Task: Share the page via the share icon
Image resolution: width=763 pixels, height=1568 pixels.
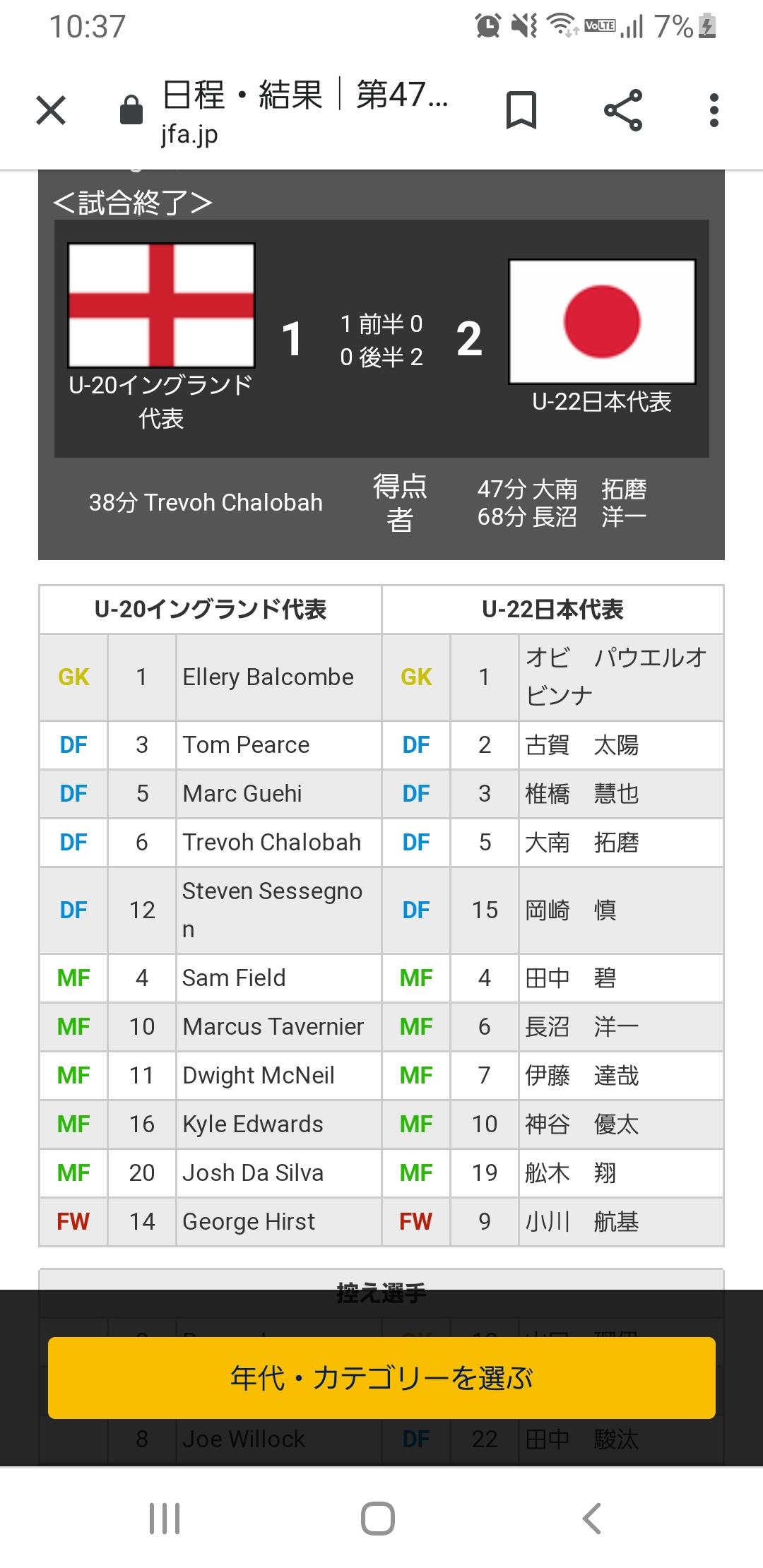Action: click(623, 110)
